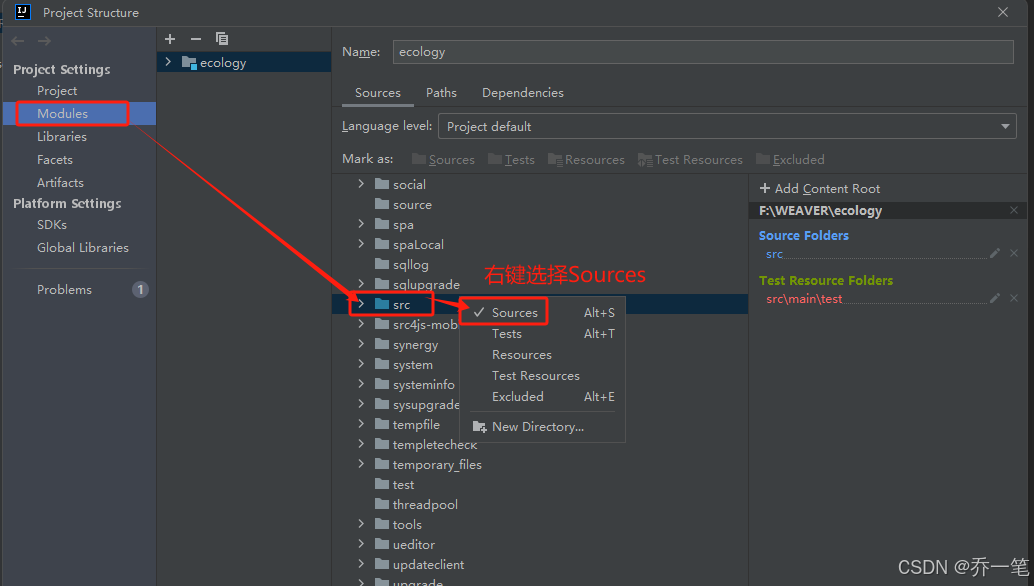Expand the ueditor folder
1034x586 pixels.
(361, 544)
